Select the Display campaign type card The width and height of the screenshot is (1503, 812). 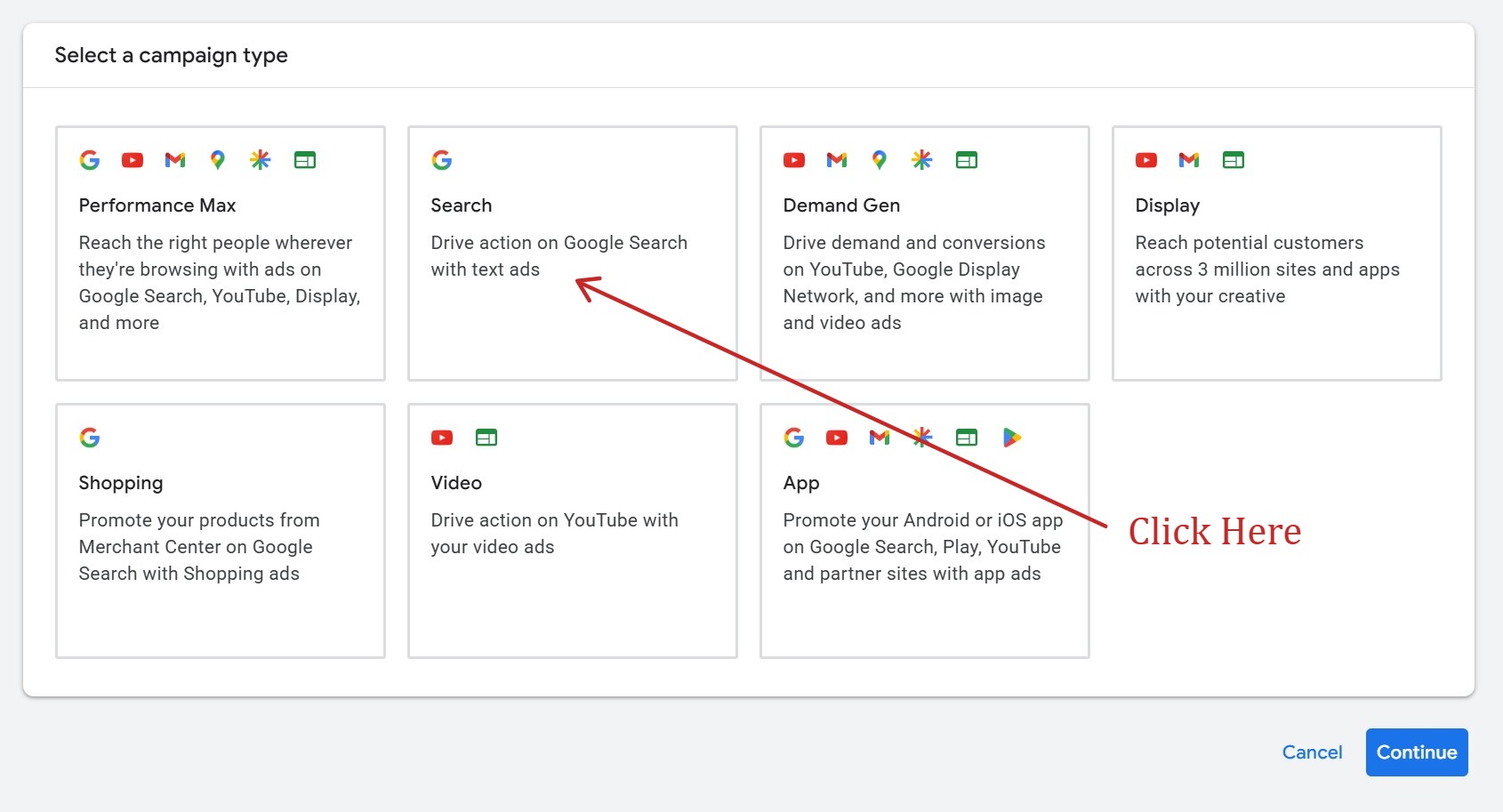pos(1277,253)
